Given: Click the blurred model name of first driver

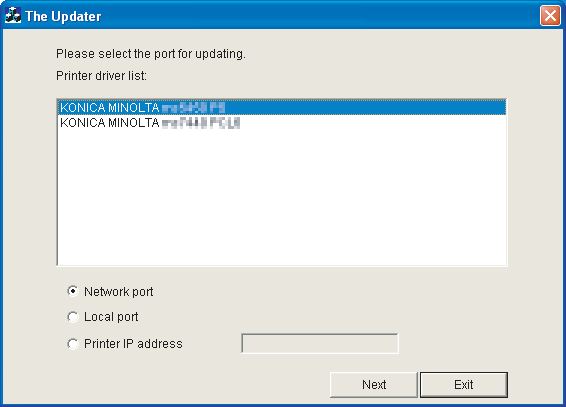Looking at the screenshot, I should [x=193, y=108].
